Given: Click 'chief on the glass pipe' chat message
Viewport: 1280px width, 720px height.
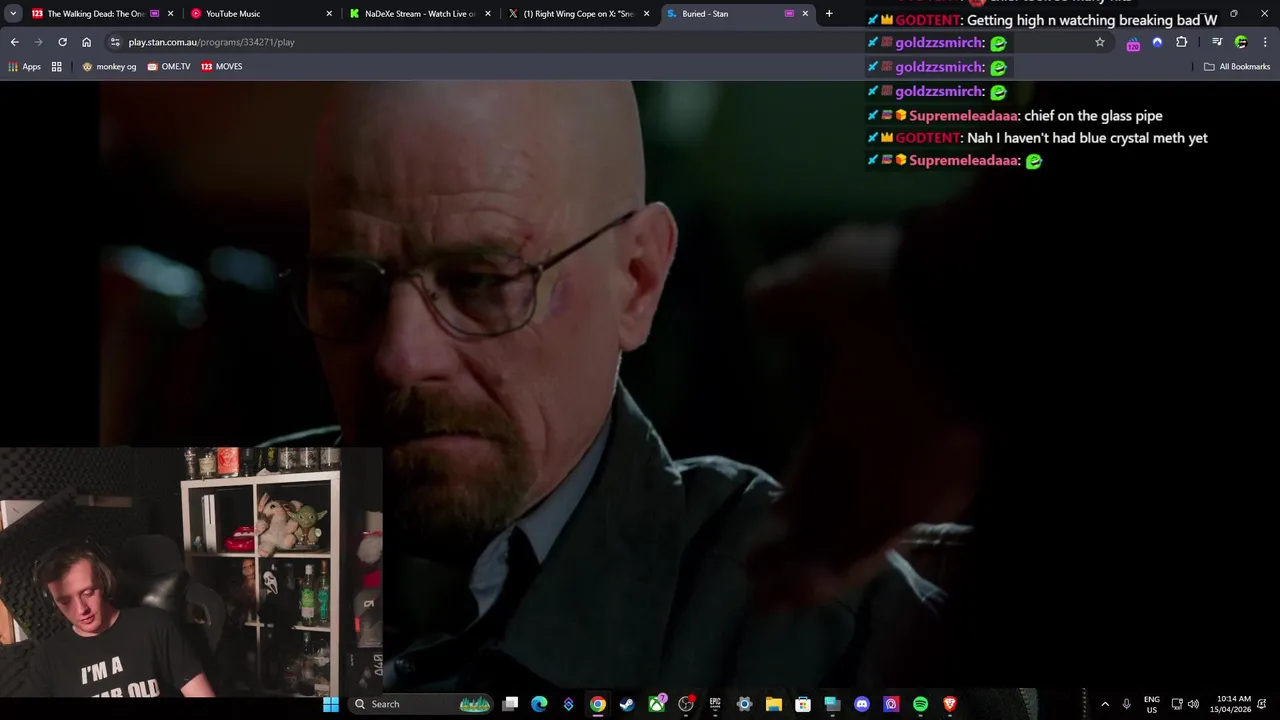Looking at the screenshot, I should pos(1016,116).
